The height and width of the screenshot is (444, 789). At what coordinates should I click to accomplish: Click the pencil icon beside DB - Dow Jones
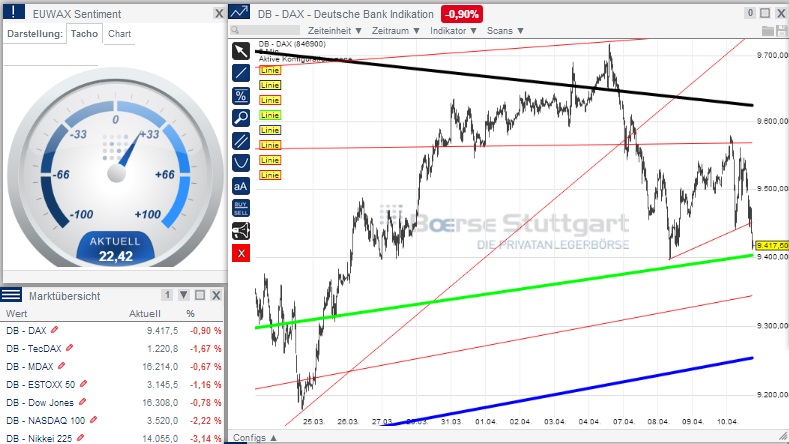click(82, 402)
